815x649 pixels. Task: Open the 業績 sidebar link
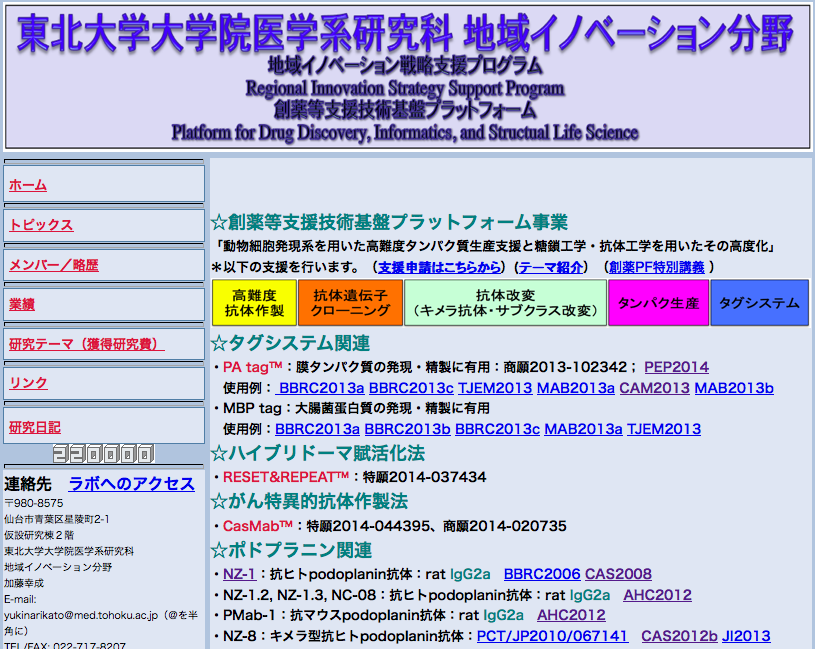tap(22, 304)
